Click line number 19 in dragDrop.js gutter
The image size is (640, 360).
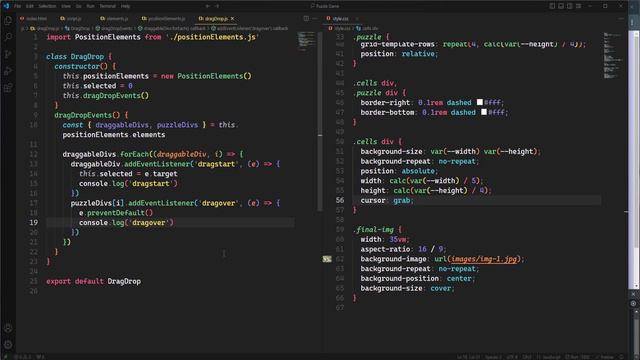tap(33, 222)
